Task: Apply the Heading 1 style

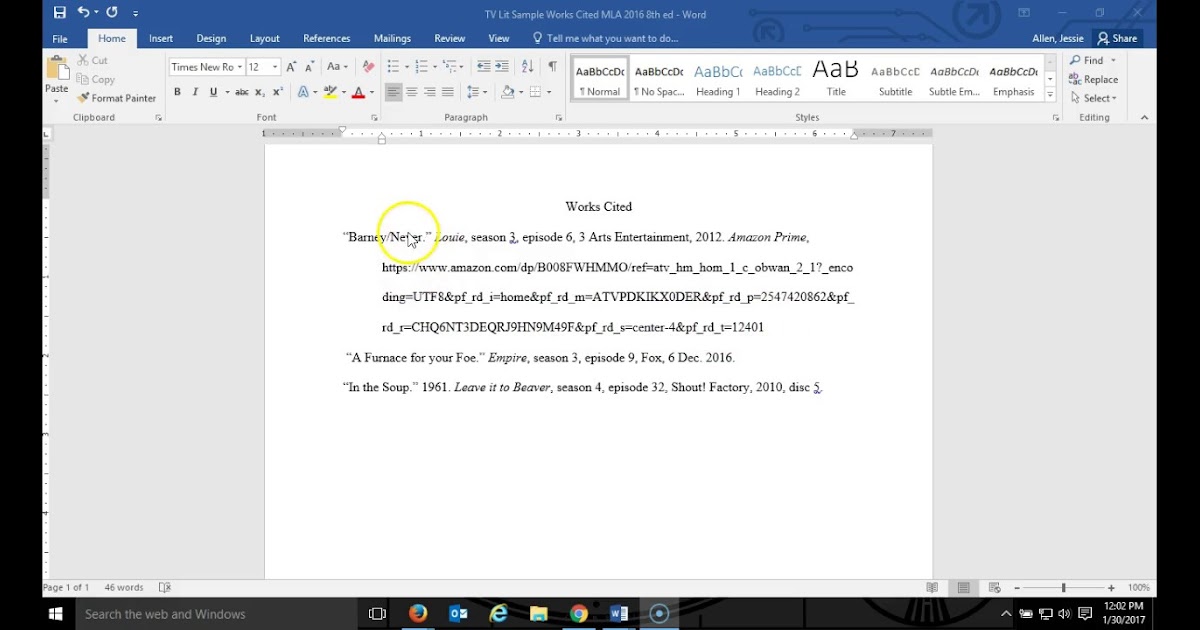Action: 718,79
